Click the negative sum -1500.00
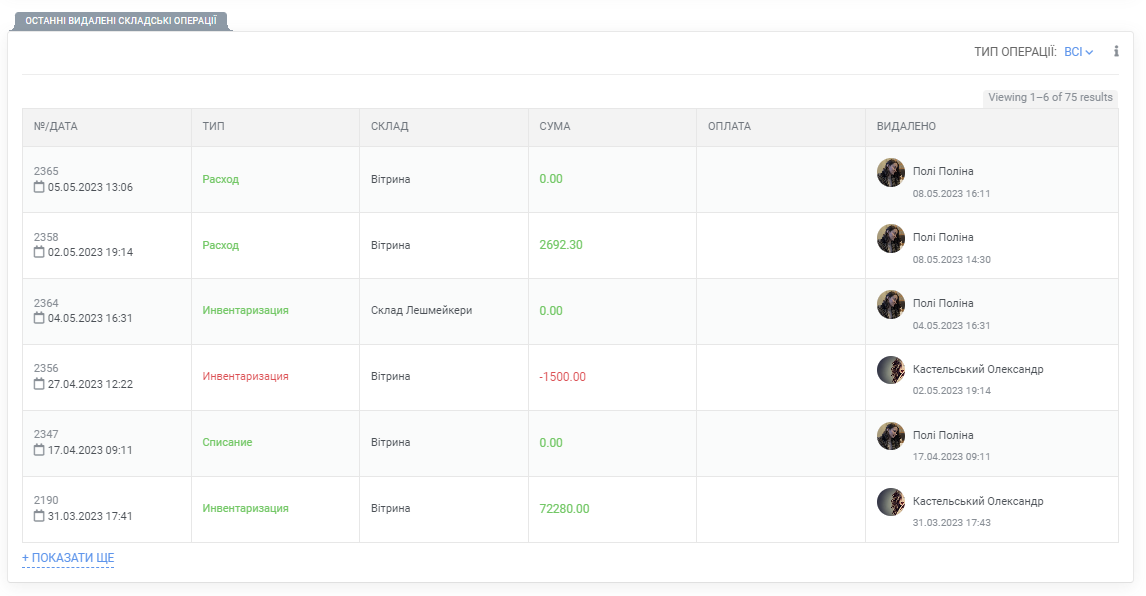Viewport: 1146px width, 596px height. [563, 377]
